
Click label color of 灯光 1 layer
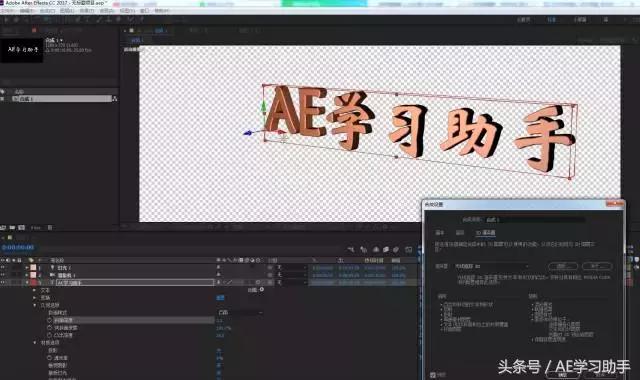[x=33, y=268]
